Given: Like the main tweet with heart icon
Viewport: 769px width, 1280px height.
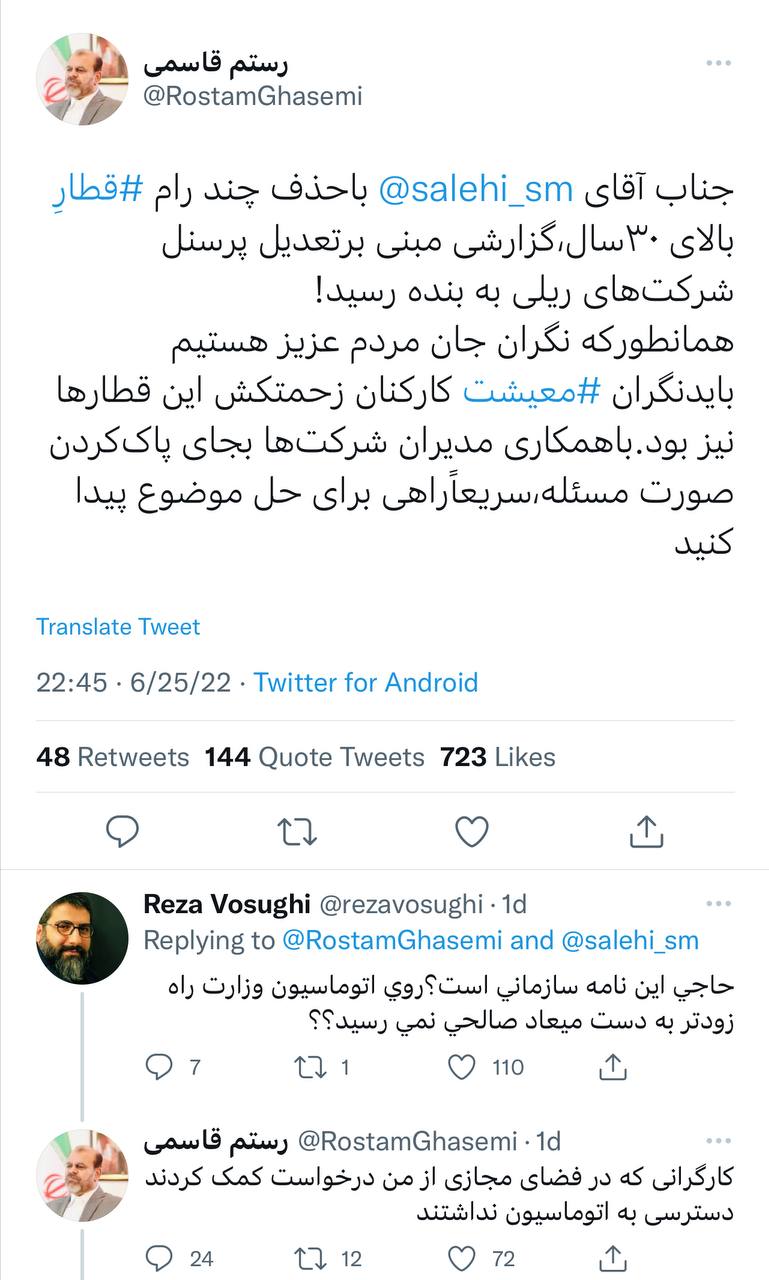Looking at the screenshot, I should [471, 831].
